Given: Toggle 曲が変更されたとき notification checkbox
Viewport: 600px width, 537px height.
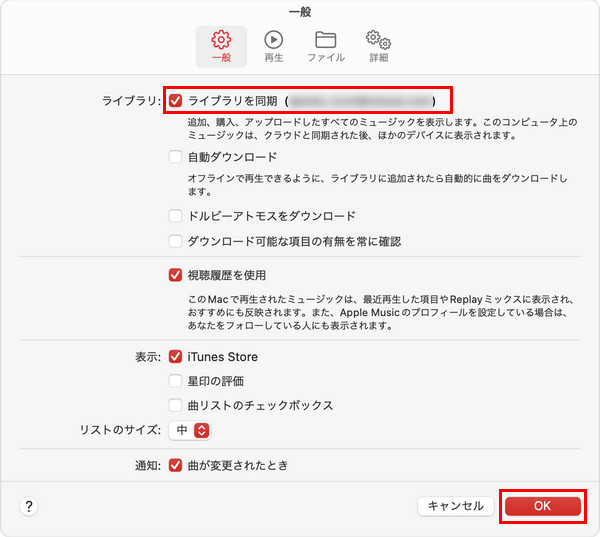Looking at the screenshot, I should [x=175, y=465].
